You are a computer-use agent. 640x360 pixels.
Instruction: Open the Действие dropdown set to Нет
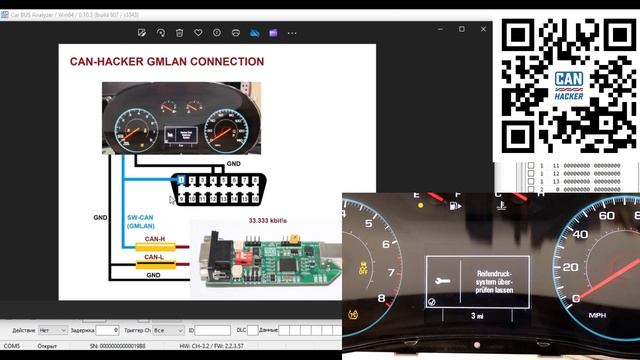click(x=53, y=330)
